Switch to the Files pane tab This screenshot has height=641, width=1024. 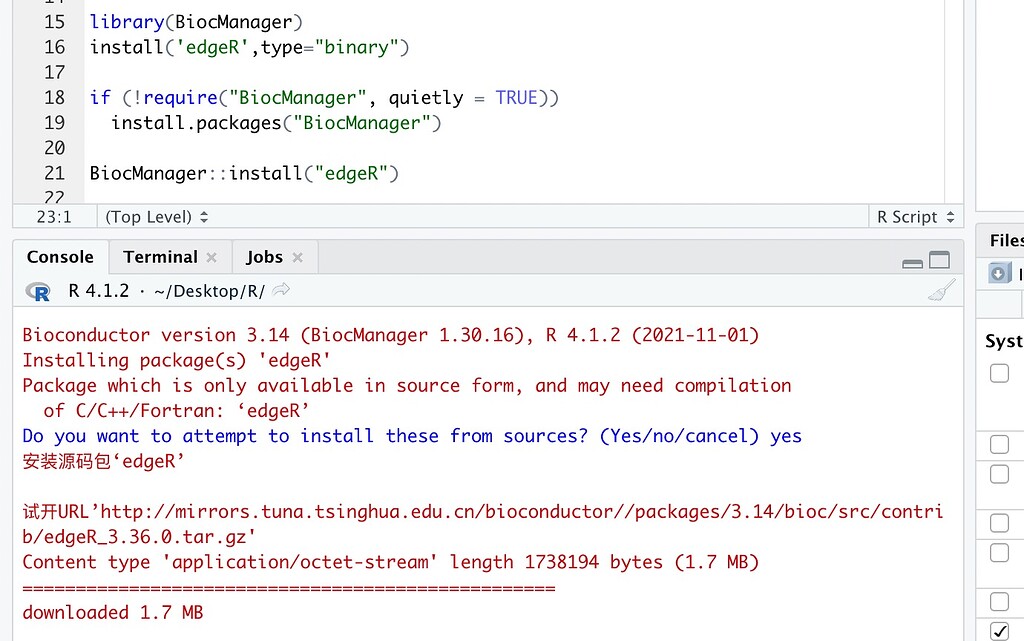click(x=1006, y=240)
